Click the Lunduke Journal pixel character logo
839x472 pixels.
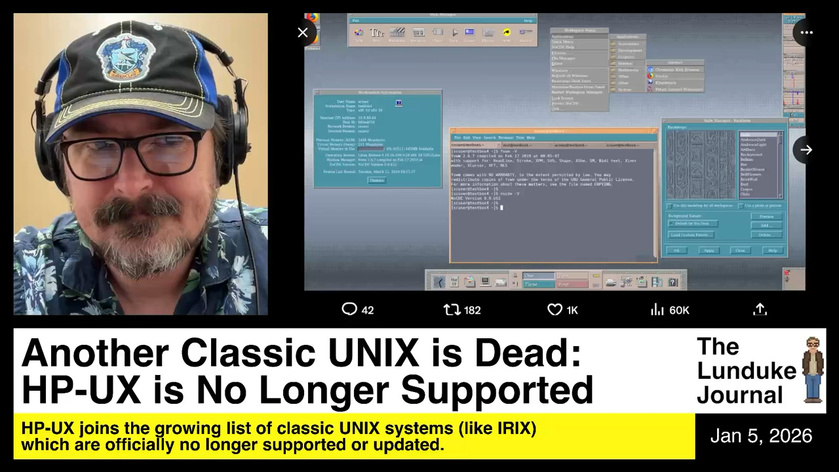[811, 368]
